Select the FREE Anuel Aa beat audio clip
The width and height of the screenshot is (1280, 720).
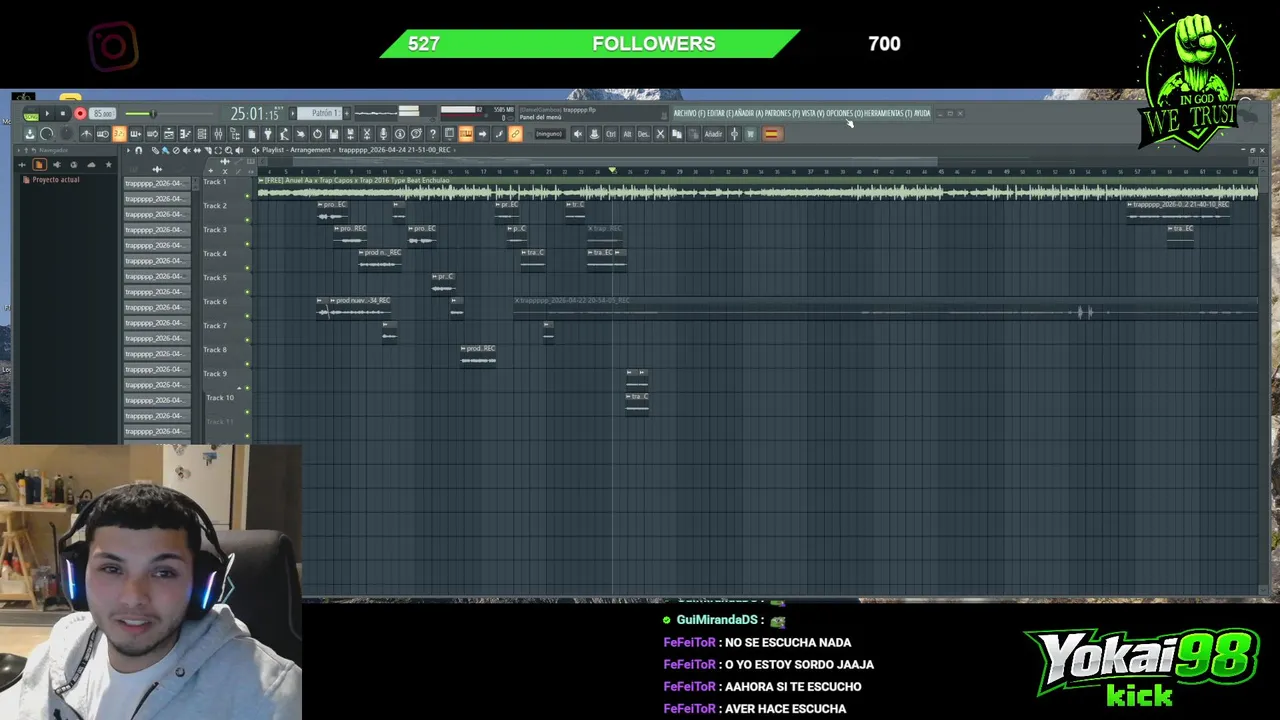click(757, 187)
